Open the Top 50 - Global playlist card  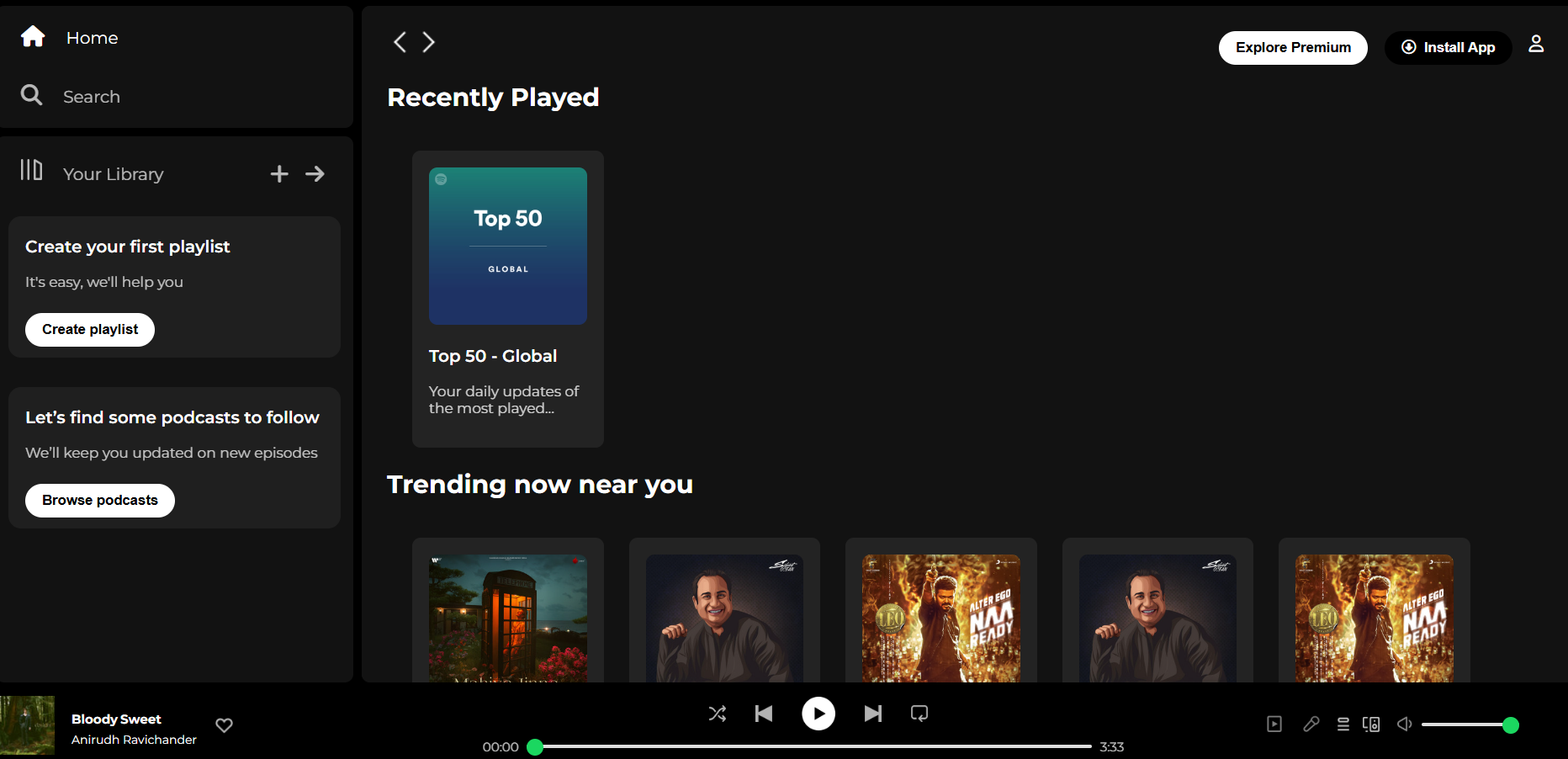coord(508,298)
